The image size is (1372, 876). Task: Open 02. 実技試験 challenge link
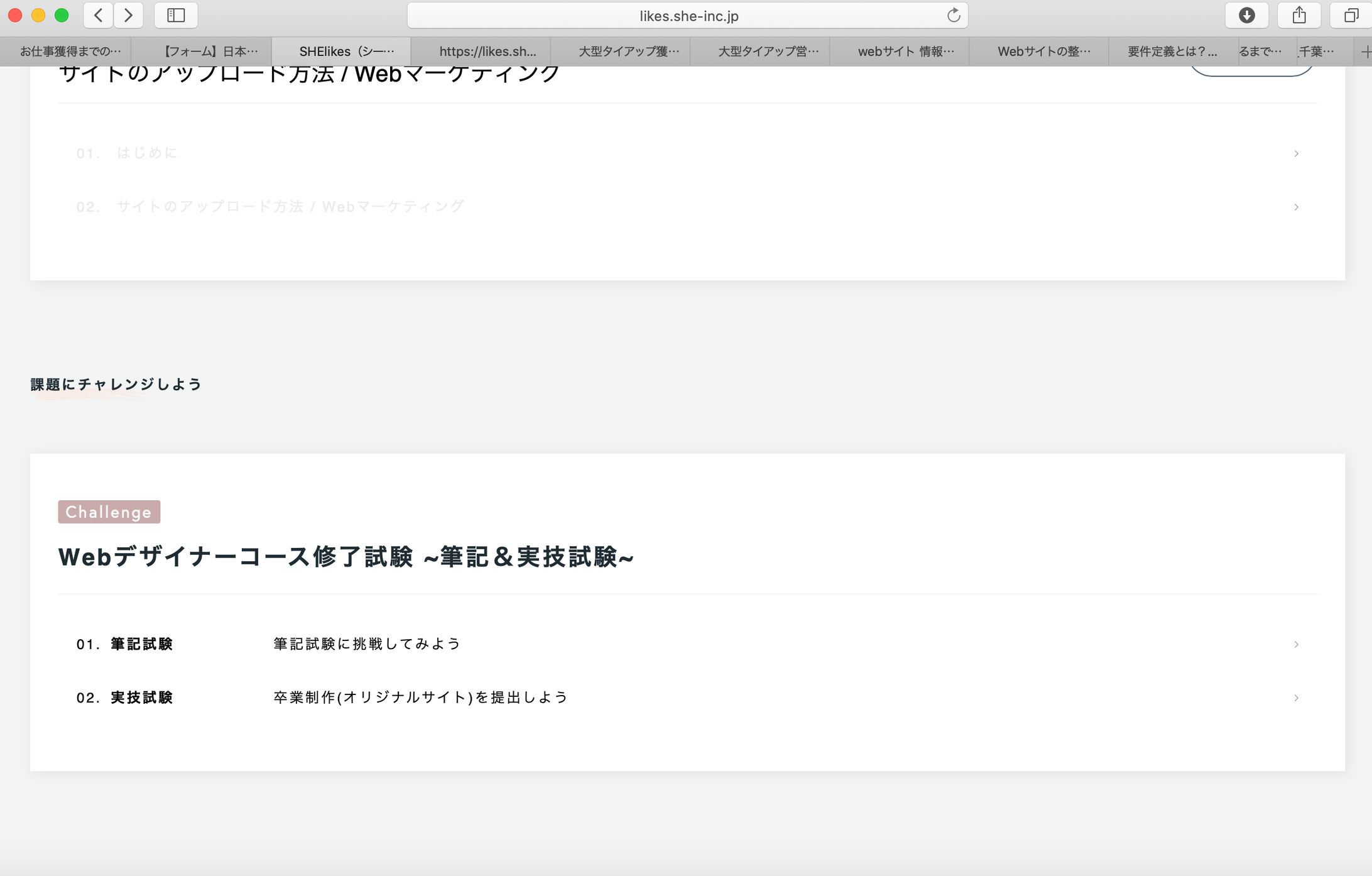(x=141, y=698)
